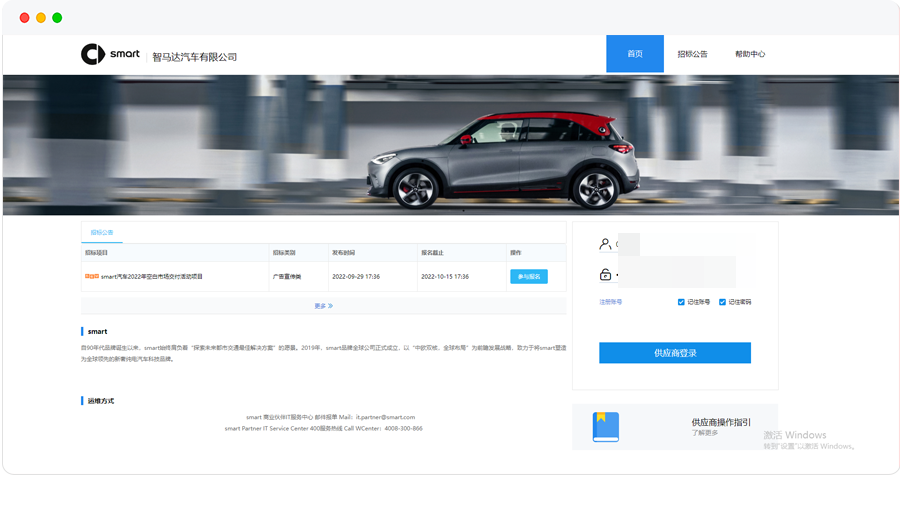Click the 报名截止 column header
Screen dimensions: 900x515
tap(432, 253)
